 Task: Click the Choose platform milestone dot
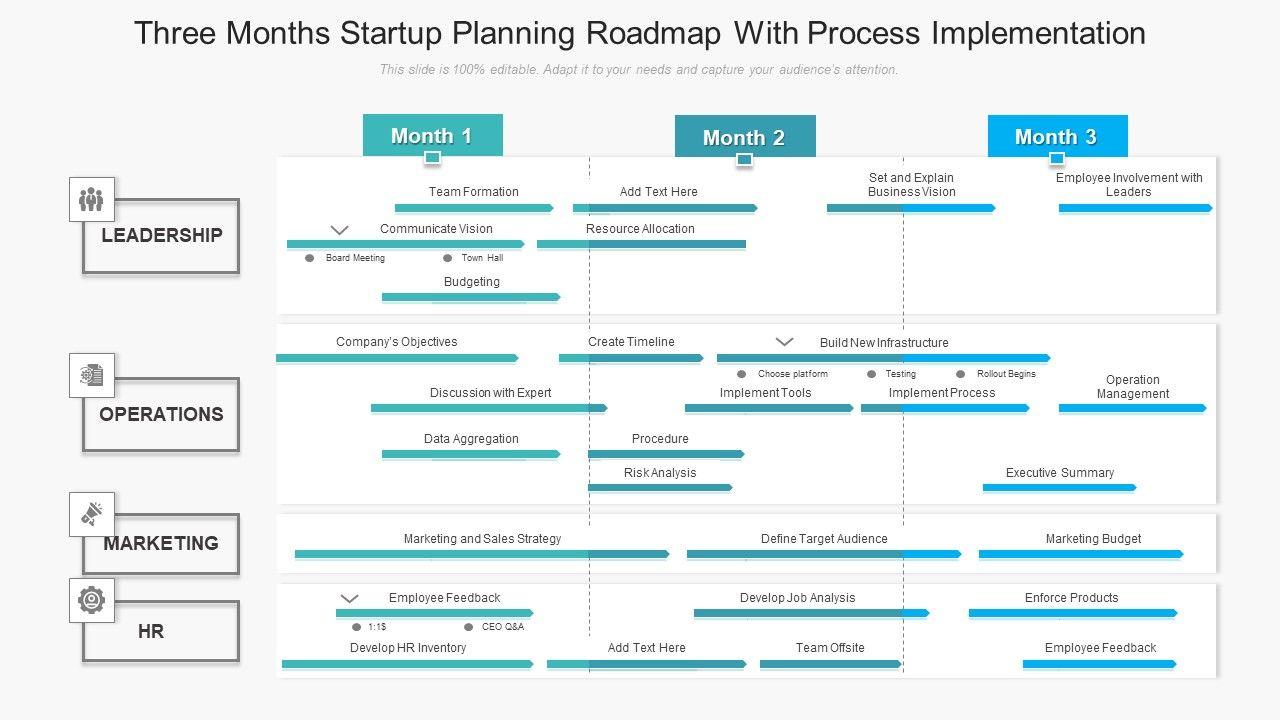point(742,374)
